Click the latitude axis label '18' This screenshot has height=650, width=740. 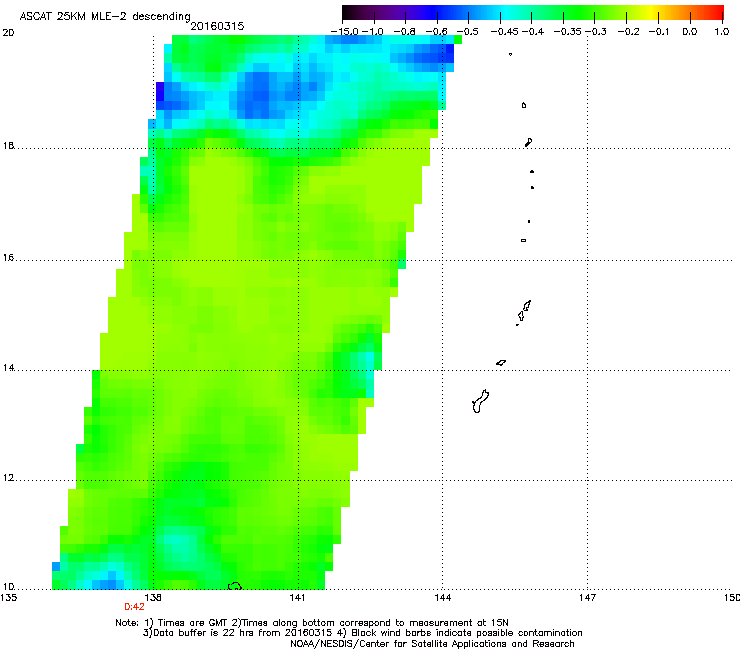coord(8,145)
